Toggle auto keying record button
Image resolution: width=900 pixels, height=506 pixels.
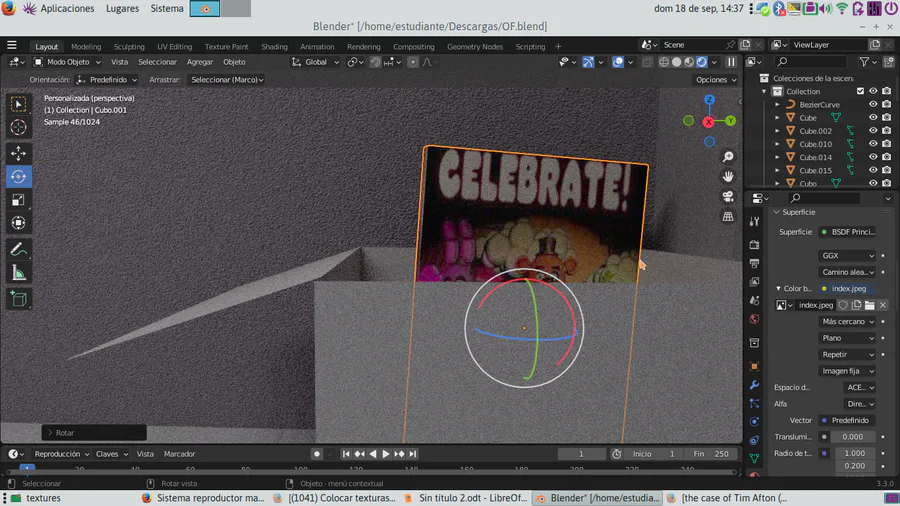[x=316, y=454]
